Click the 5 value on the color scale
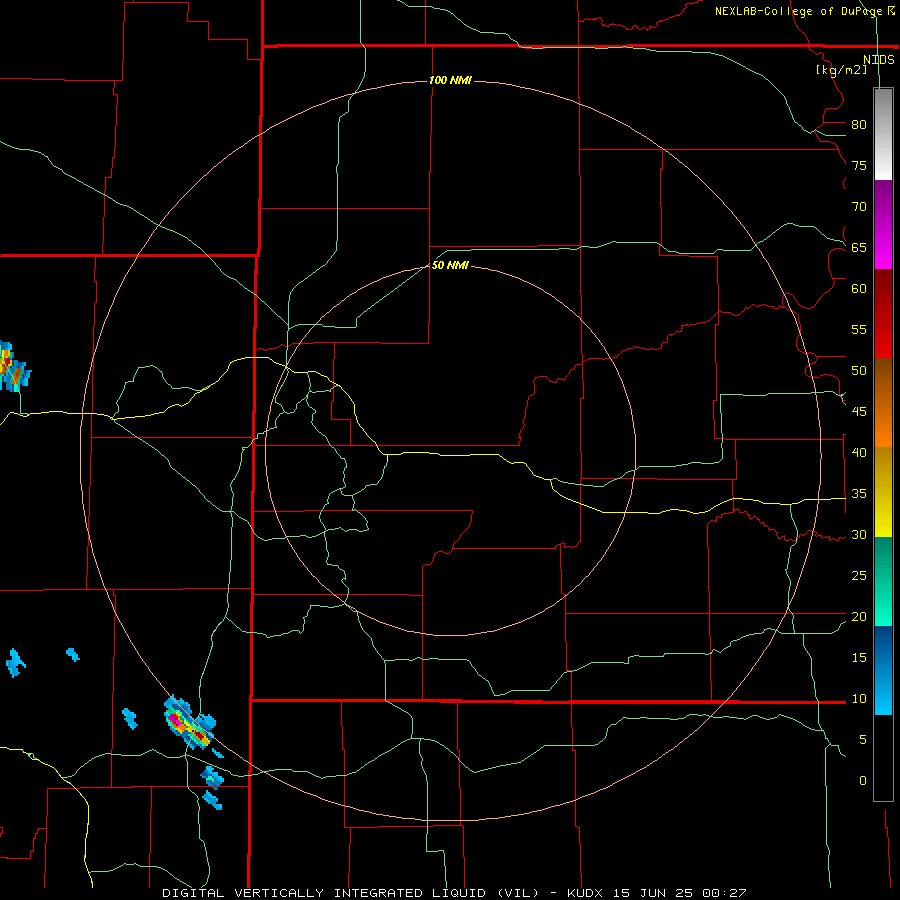 point(863,740)
